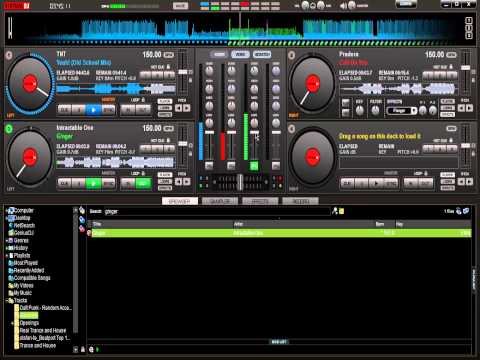This screenshot has height=360, width=480.
Task: Click the play button on the empty deck
Action: click(376, 183)
